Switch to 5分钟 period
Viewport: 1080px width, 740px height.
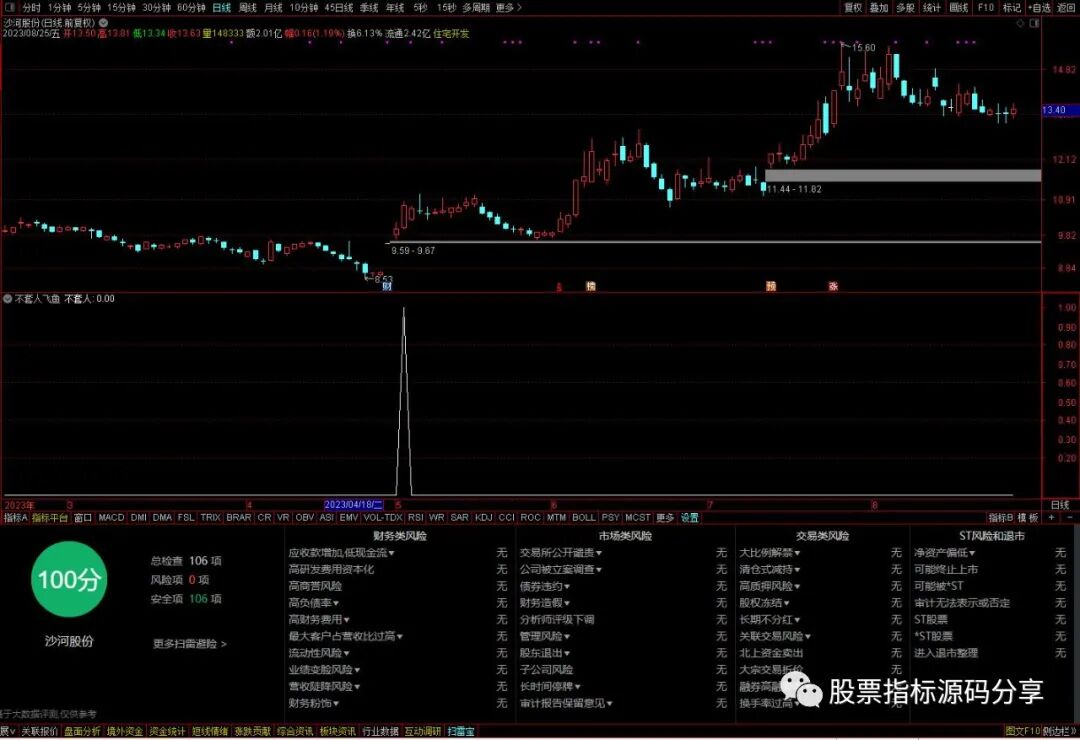pyautogui.click(x=89, y=8)
